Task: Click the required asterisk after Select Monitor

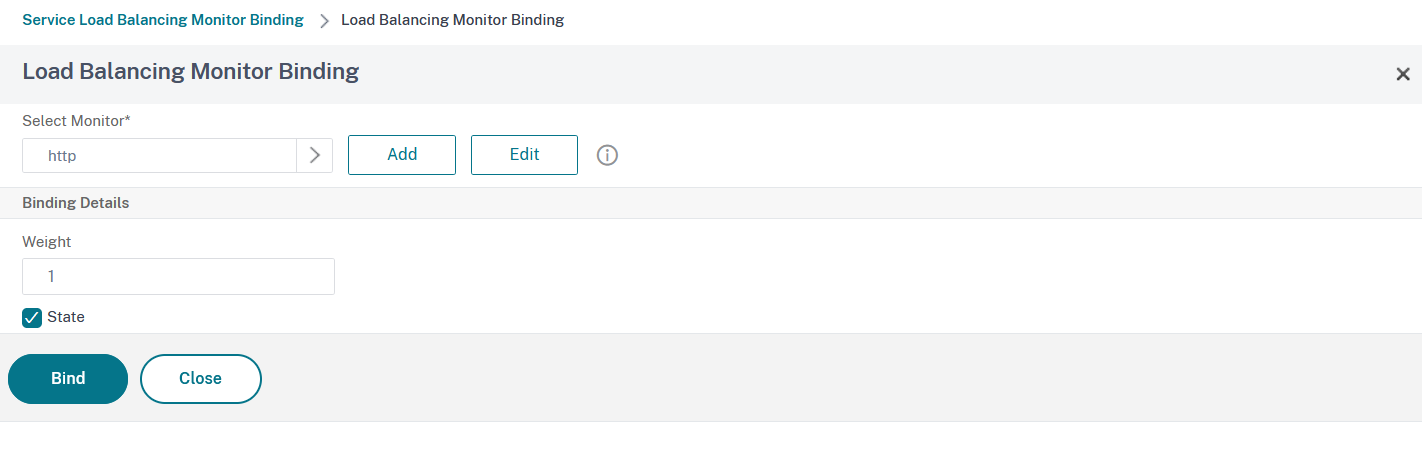Action: point(127,120)
